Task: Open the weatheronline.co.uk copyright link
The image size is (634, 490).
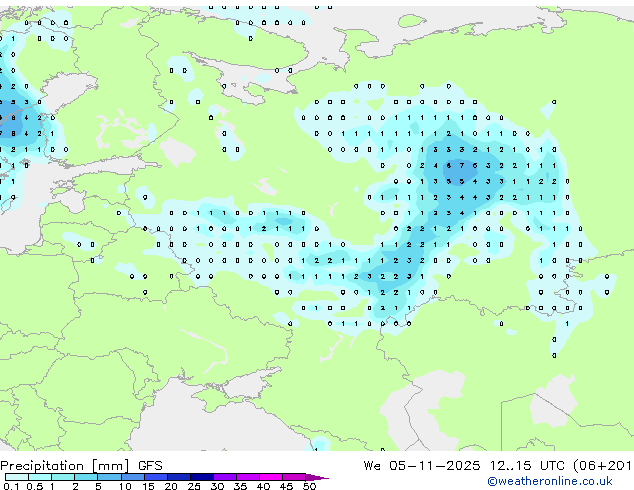Action: [x=550, y=481]
